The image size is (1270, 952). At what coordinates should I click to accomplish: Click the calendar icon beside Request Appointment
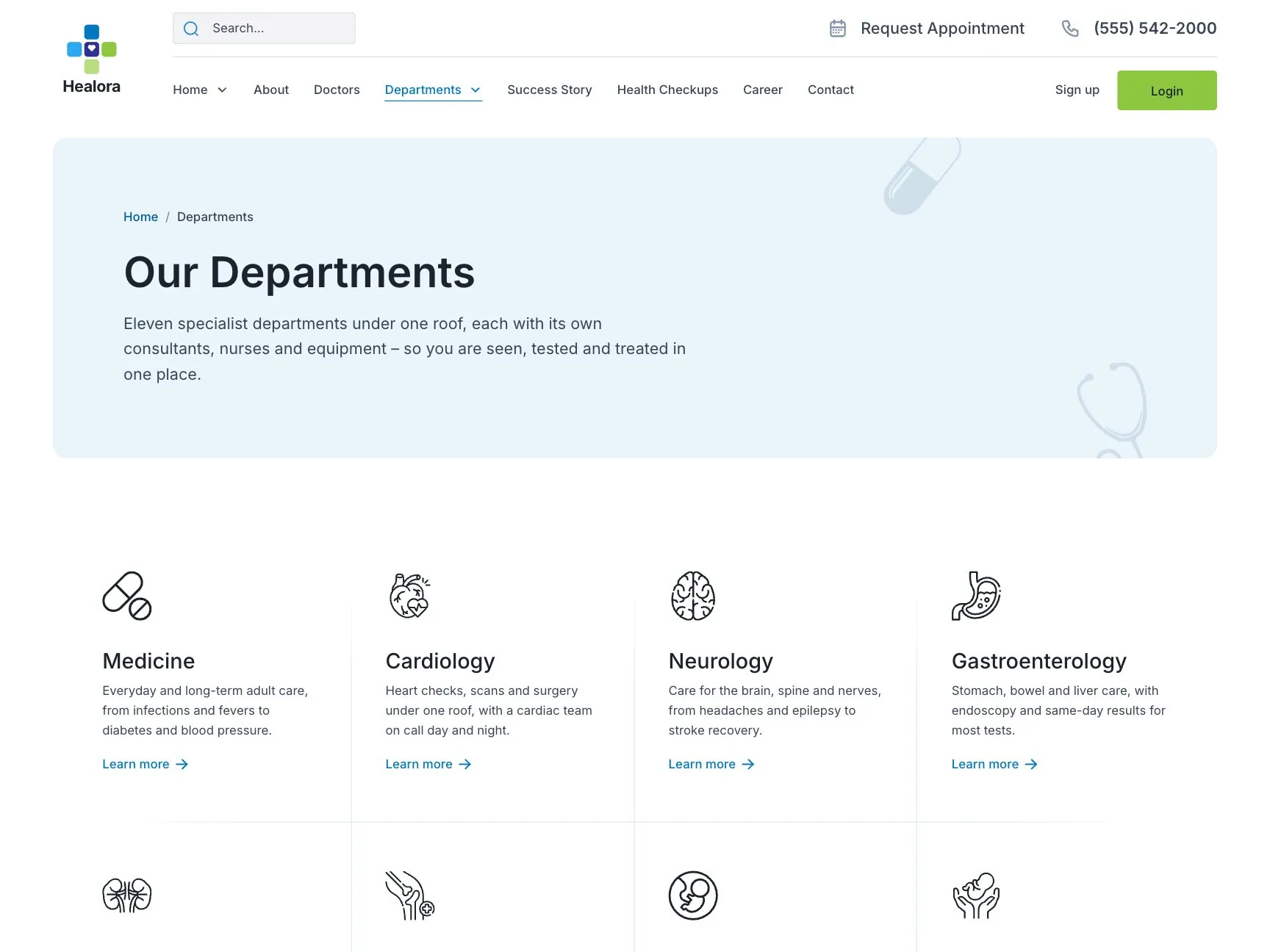click(x=838, y=29)
